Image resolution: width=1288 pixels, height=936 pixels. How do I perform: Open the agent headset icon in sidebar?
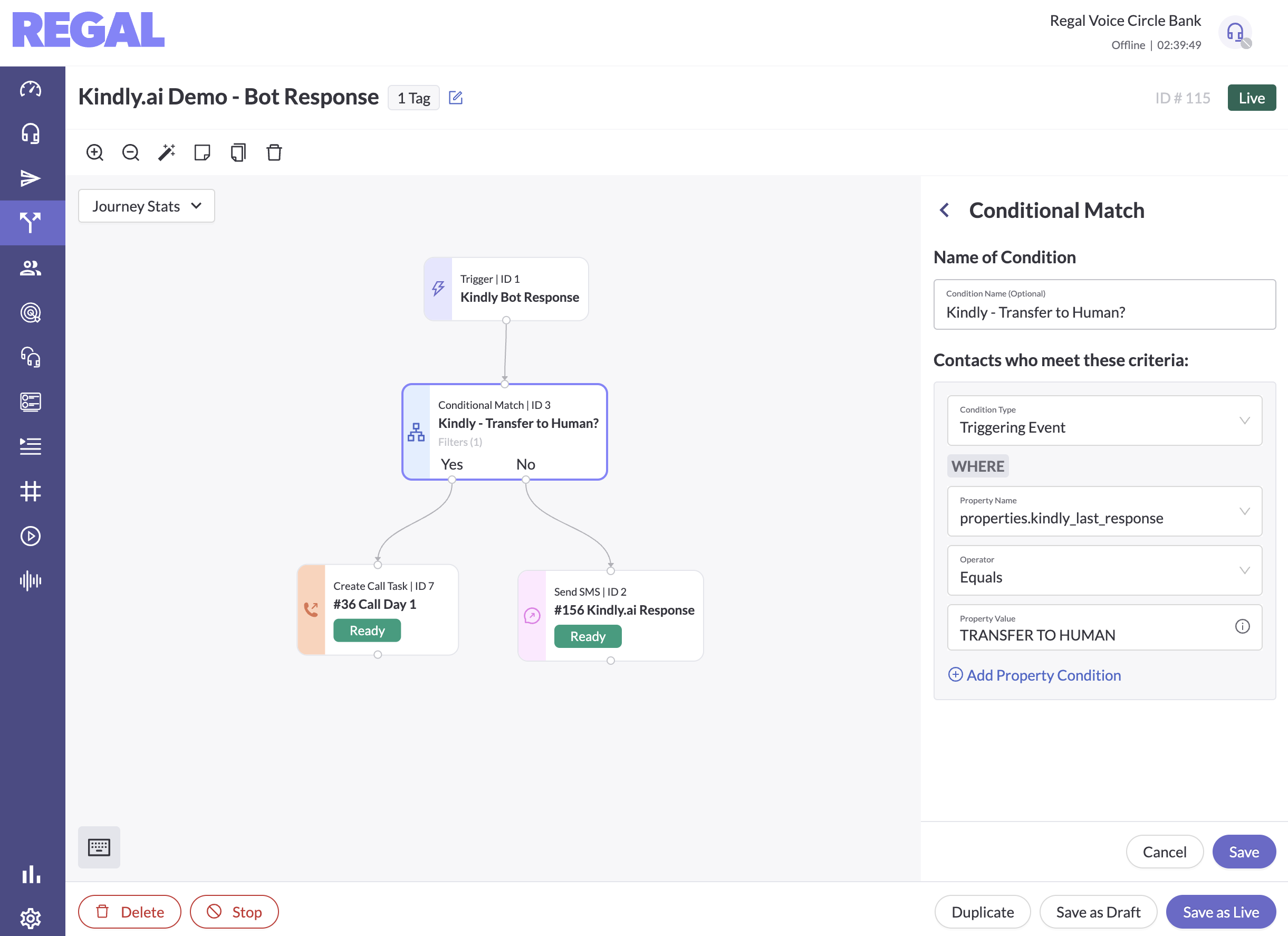pyautogui.click(x=31, y=133)
